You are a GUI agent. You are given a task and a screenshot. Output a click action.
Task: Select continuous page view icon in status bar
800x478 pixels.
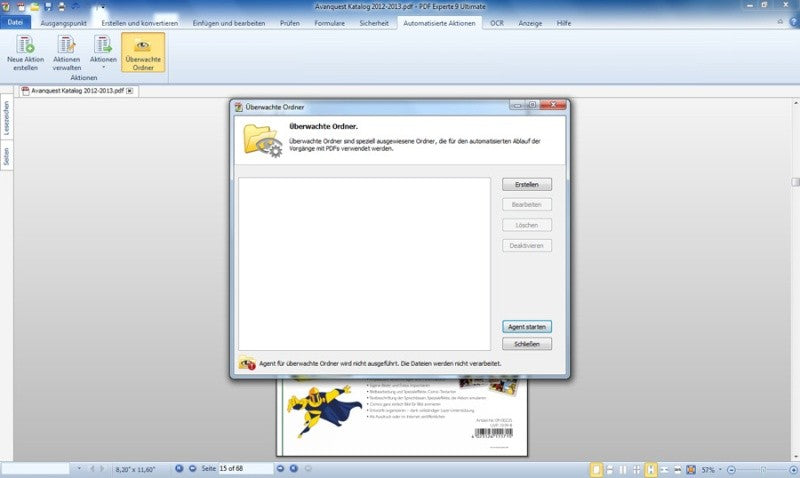609,469
